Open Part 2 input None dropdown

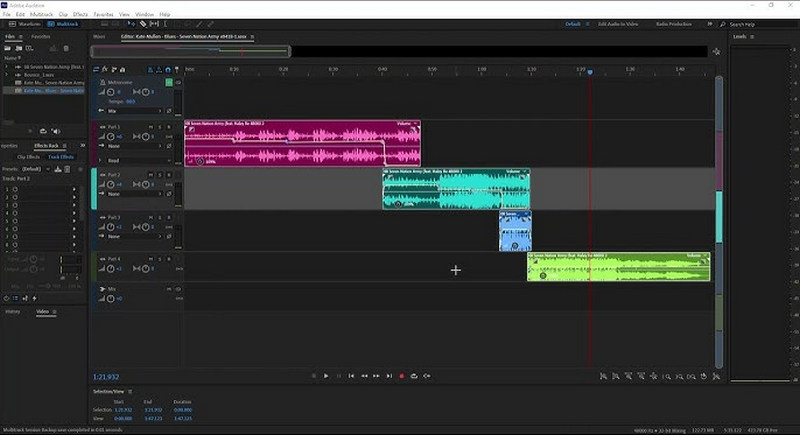[135, 194]
